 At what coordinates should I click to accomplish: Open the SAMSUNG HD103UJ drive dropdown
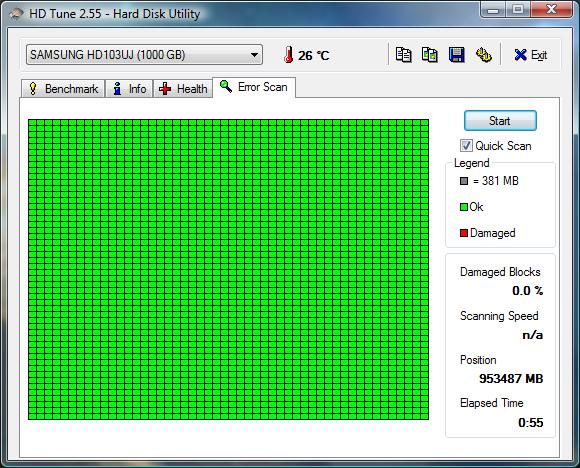pos(144,55)
